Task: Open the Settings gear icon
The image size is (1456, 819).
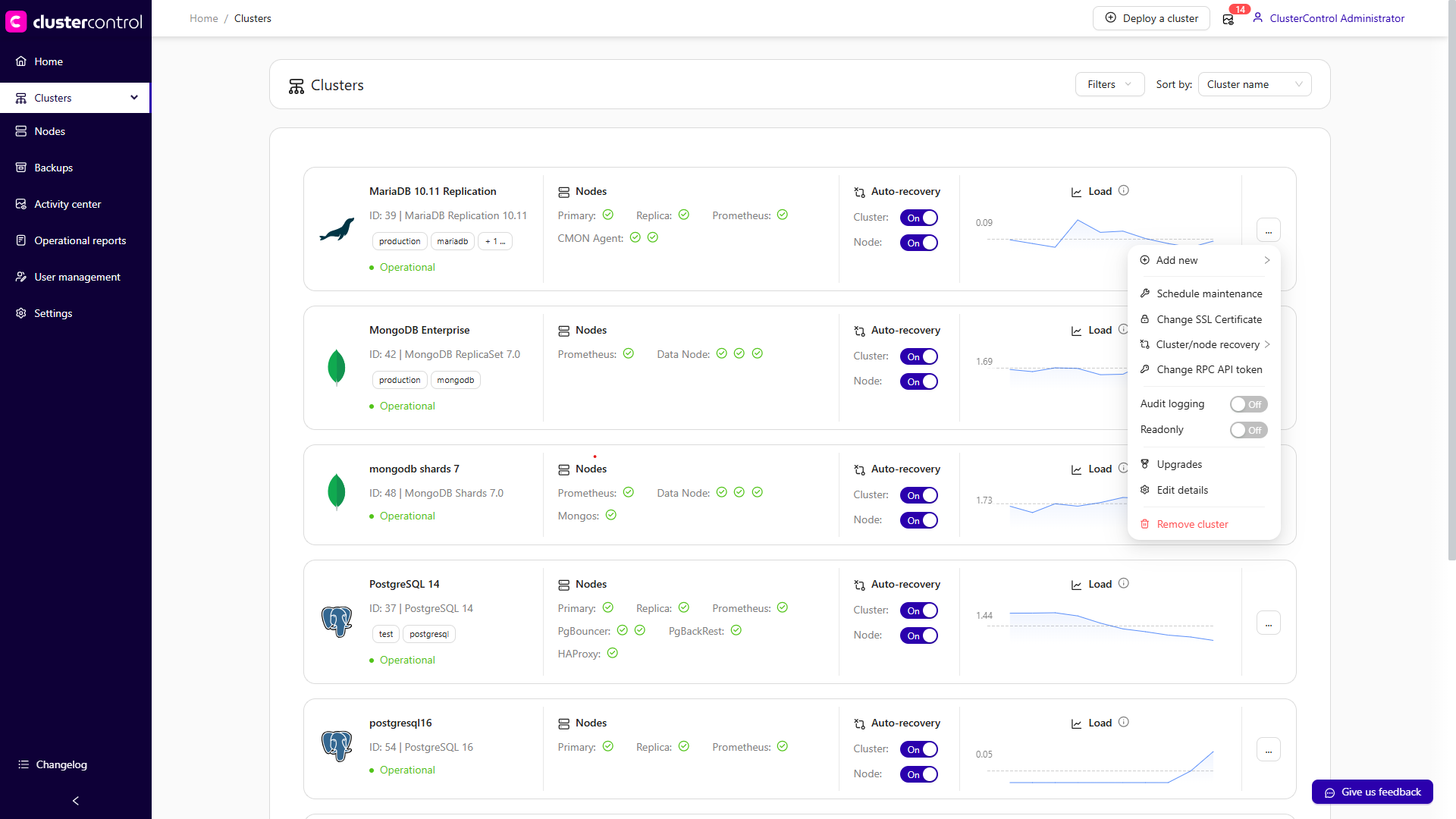Action: (21, 313)
